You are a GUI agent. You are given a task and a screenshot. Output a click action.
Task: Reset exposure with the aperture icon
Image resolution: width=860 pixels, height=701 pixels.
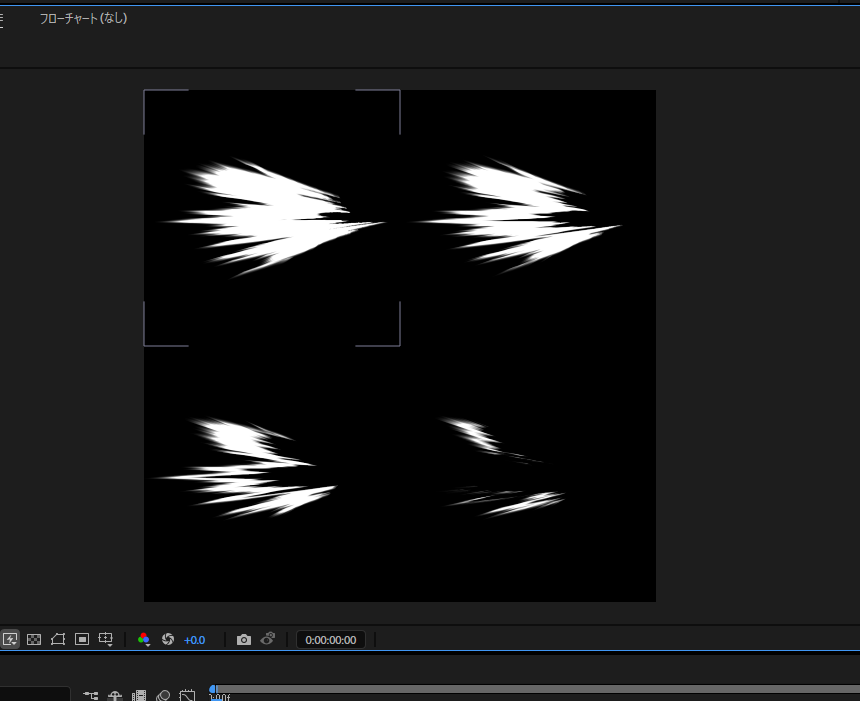(x=168, y=639)
